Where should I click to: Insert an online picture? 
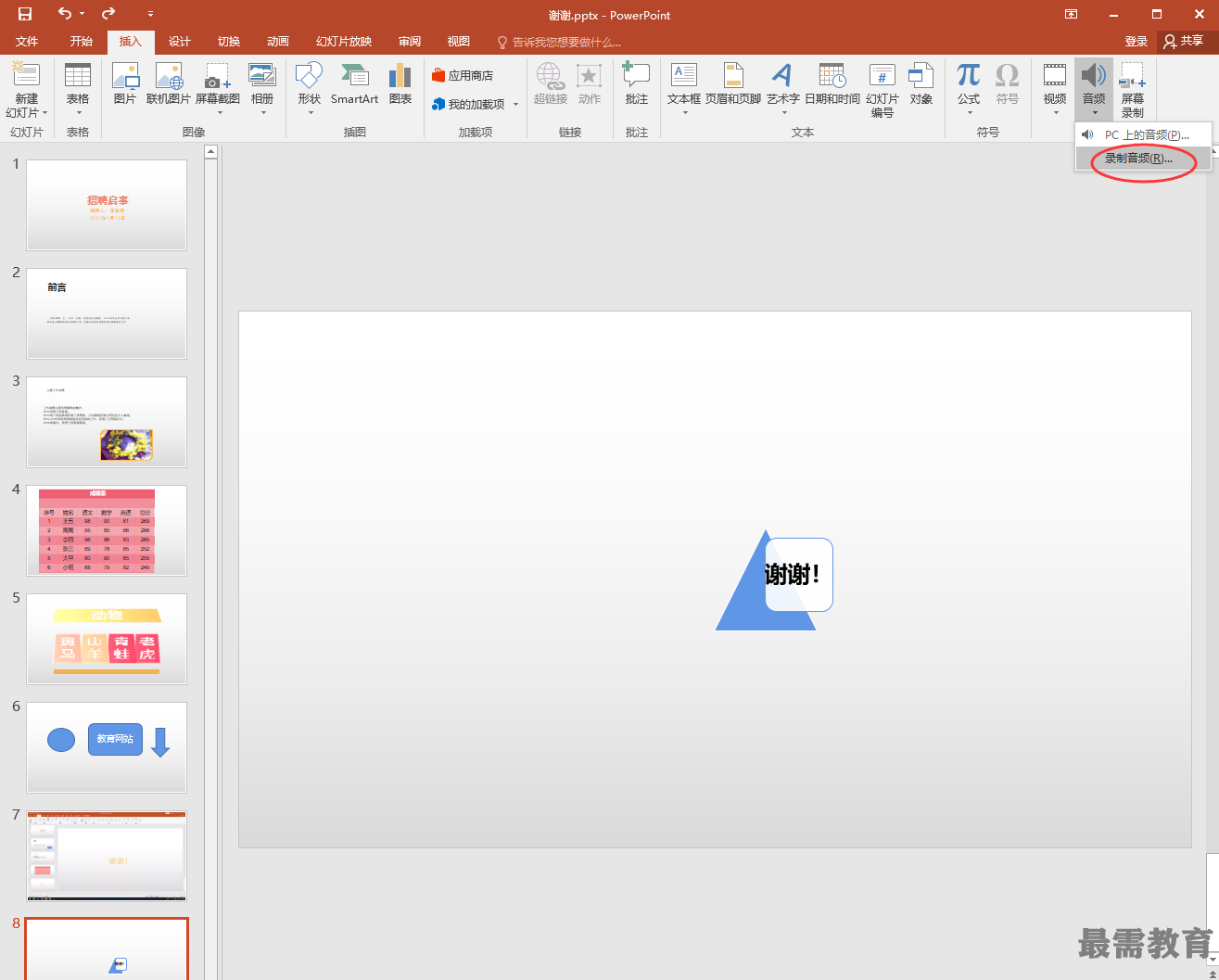click(x=169, y=83)
